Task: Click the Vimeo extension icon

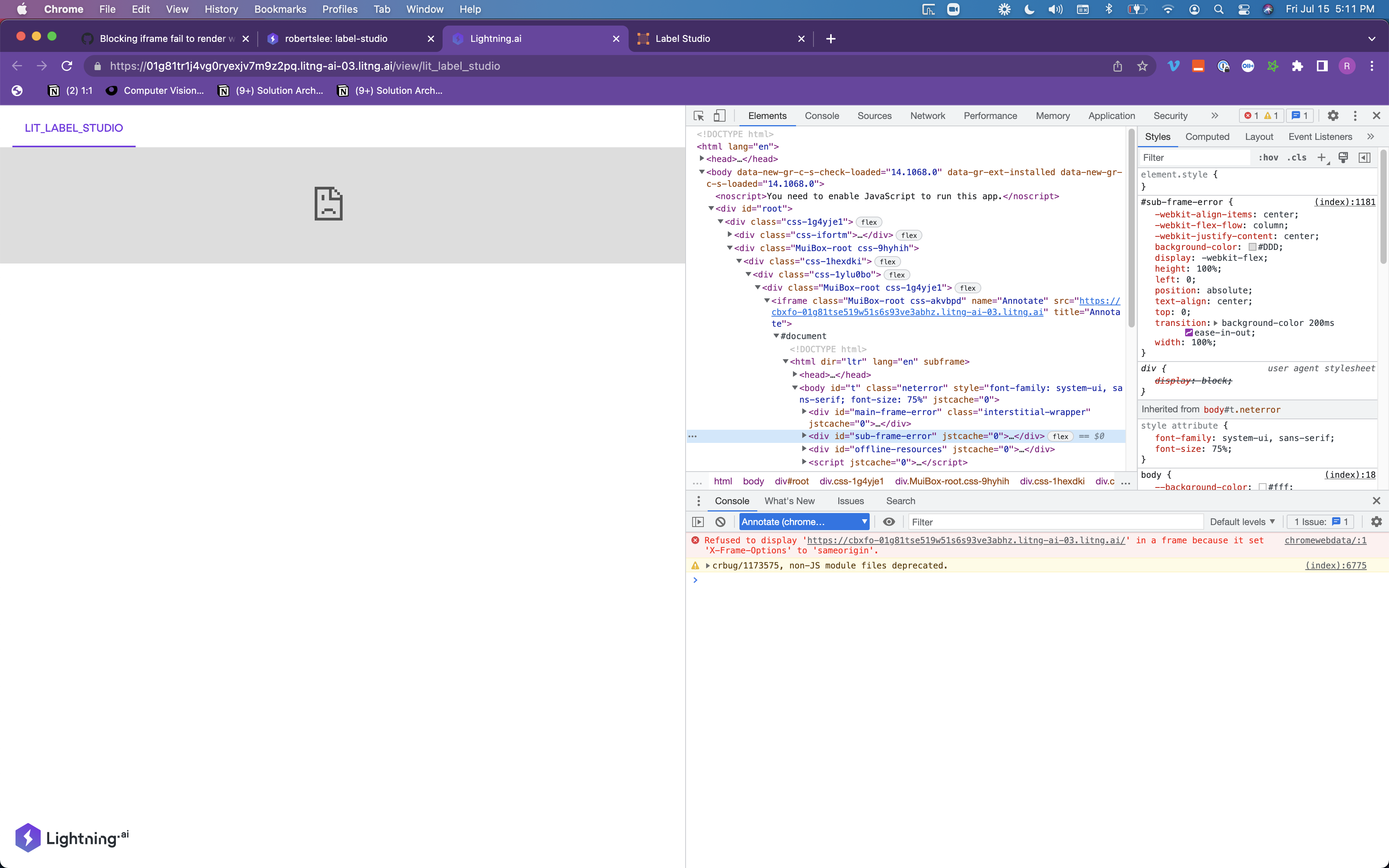Action: 1173,66
